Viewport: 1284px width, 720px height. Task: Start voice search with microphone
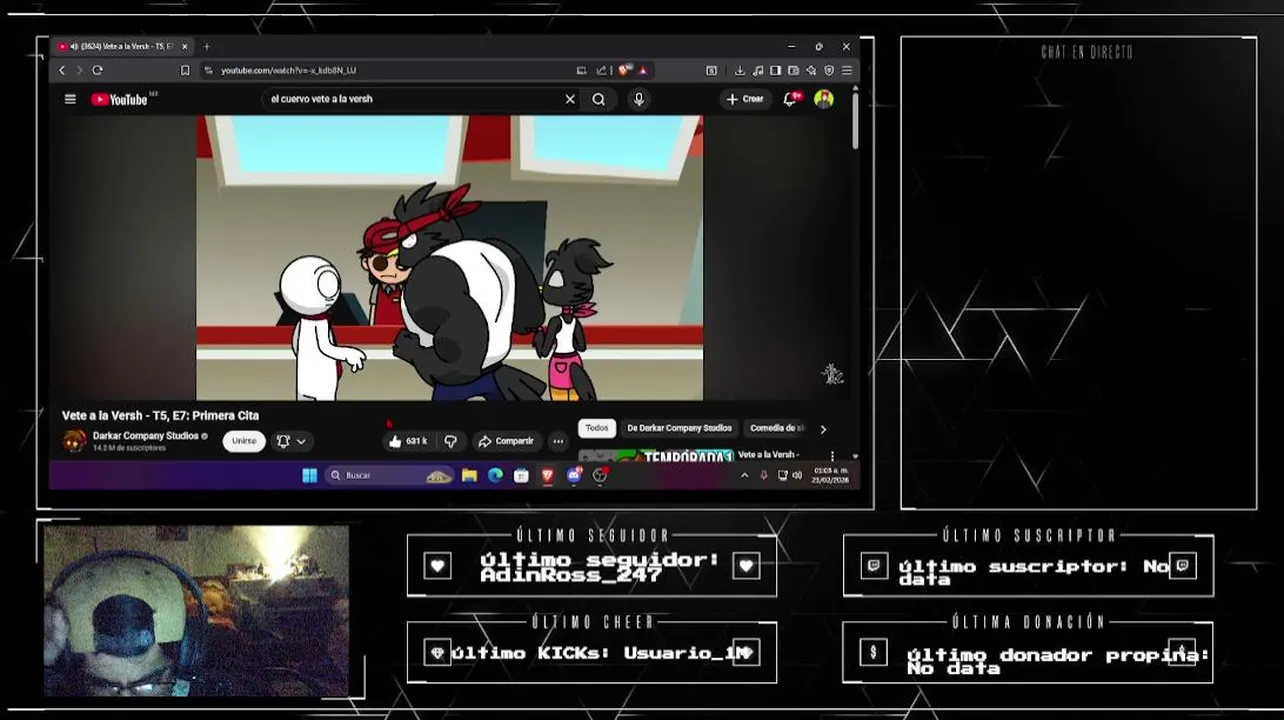click(638, 99)
